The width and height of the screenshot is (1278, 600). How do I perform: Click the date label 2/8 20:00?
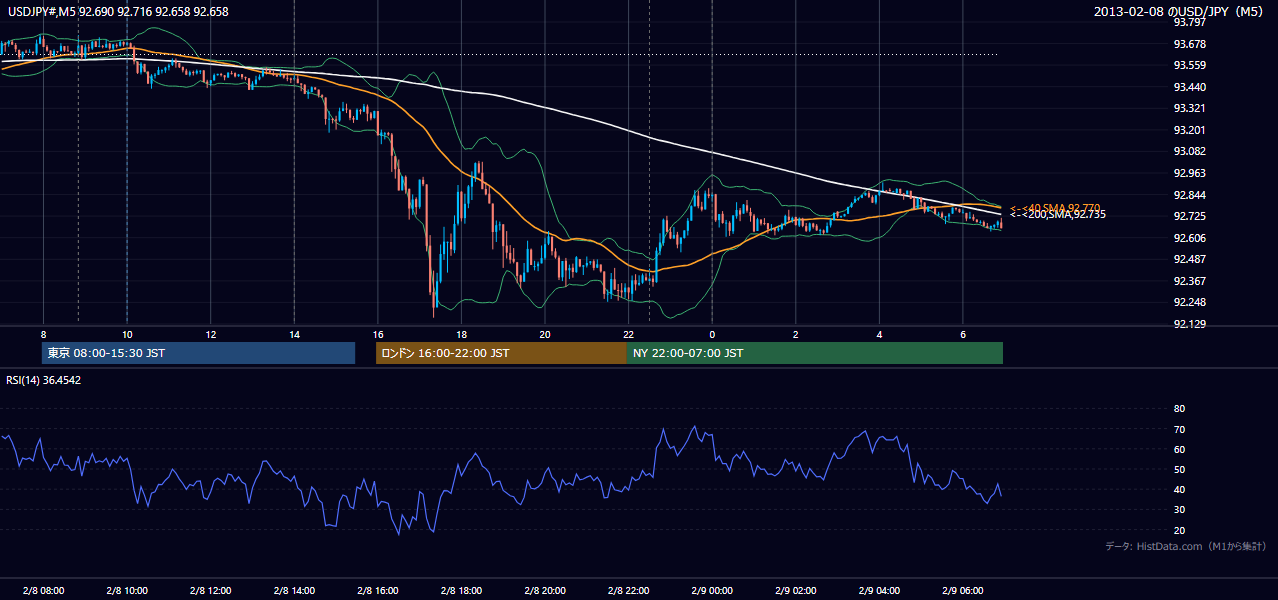tap(544, 591)
